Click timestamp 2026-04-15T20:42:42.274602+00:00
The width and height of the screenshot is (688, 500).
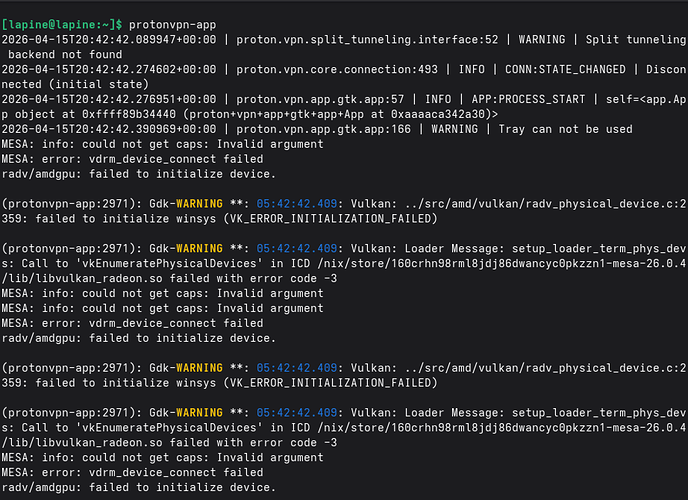click(109, 69)
